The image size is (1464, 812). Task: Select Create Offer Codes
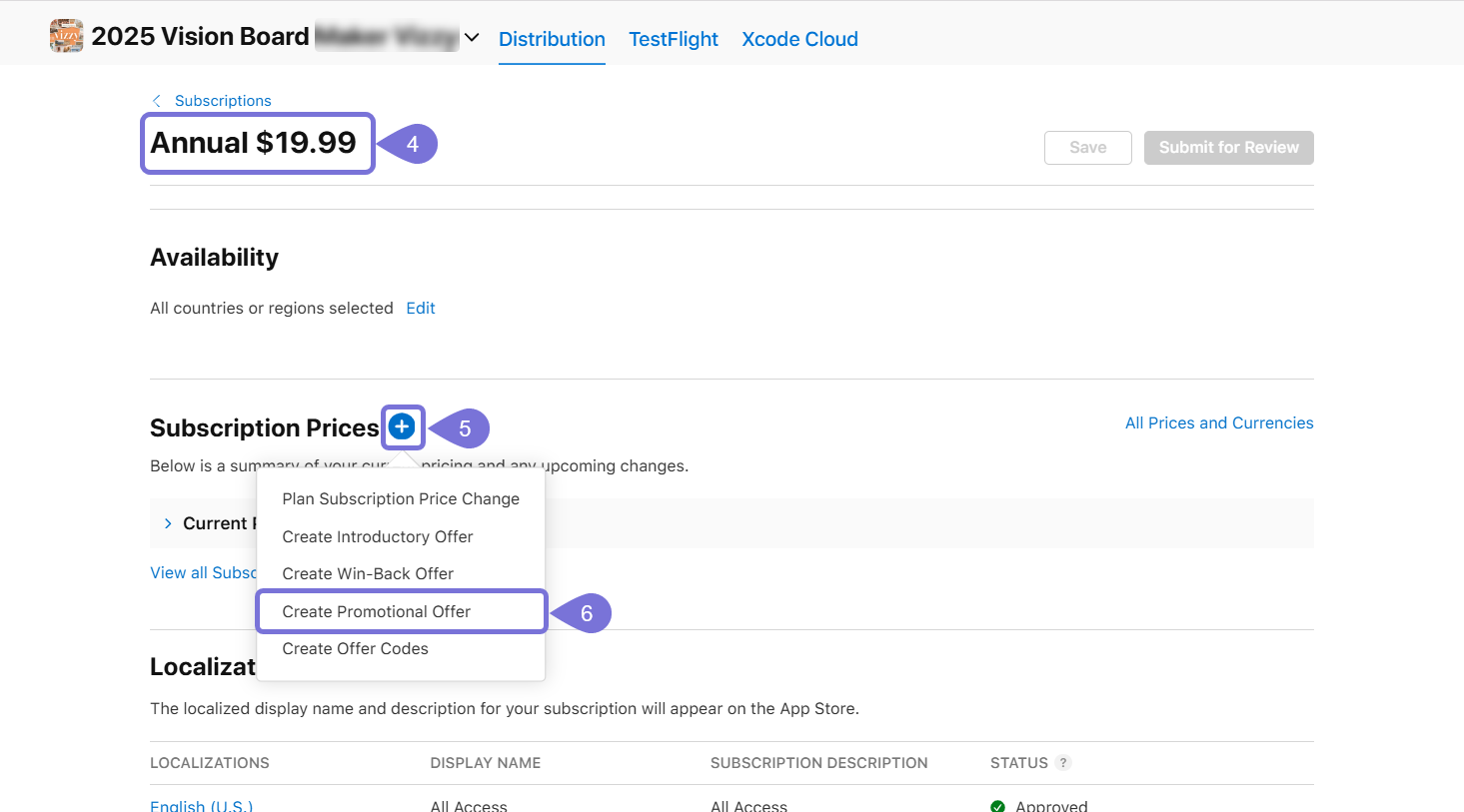[x=355, y=648]
